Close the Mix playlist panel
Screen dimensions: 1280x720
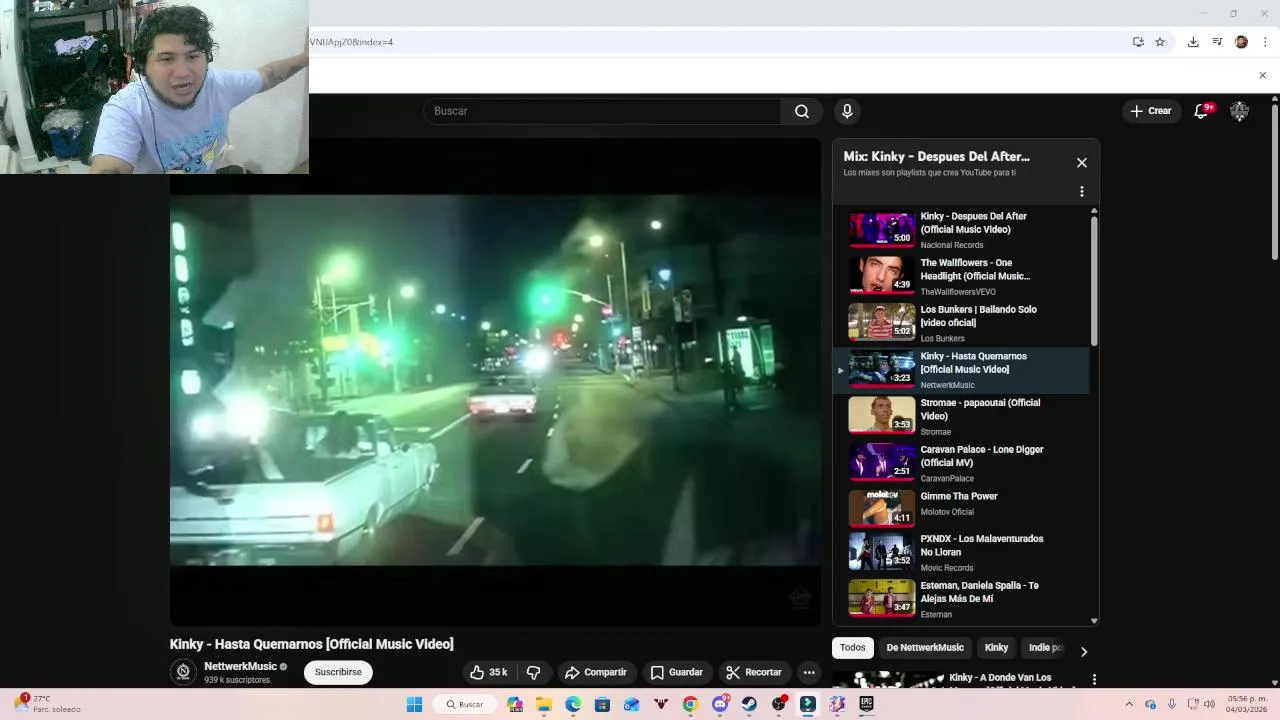click(x=1081, y=163)
